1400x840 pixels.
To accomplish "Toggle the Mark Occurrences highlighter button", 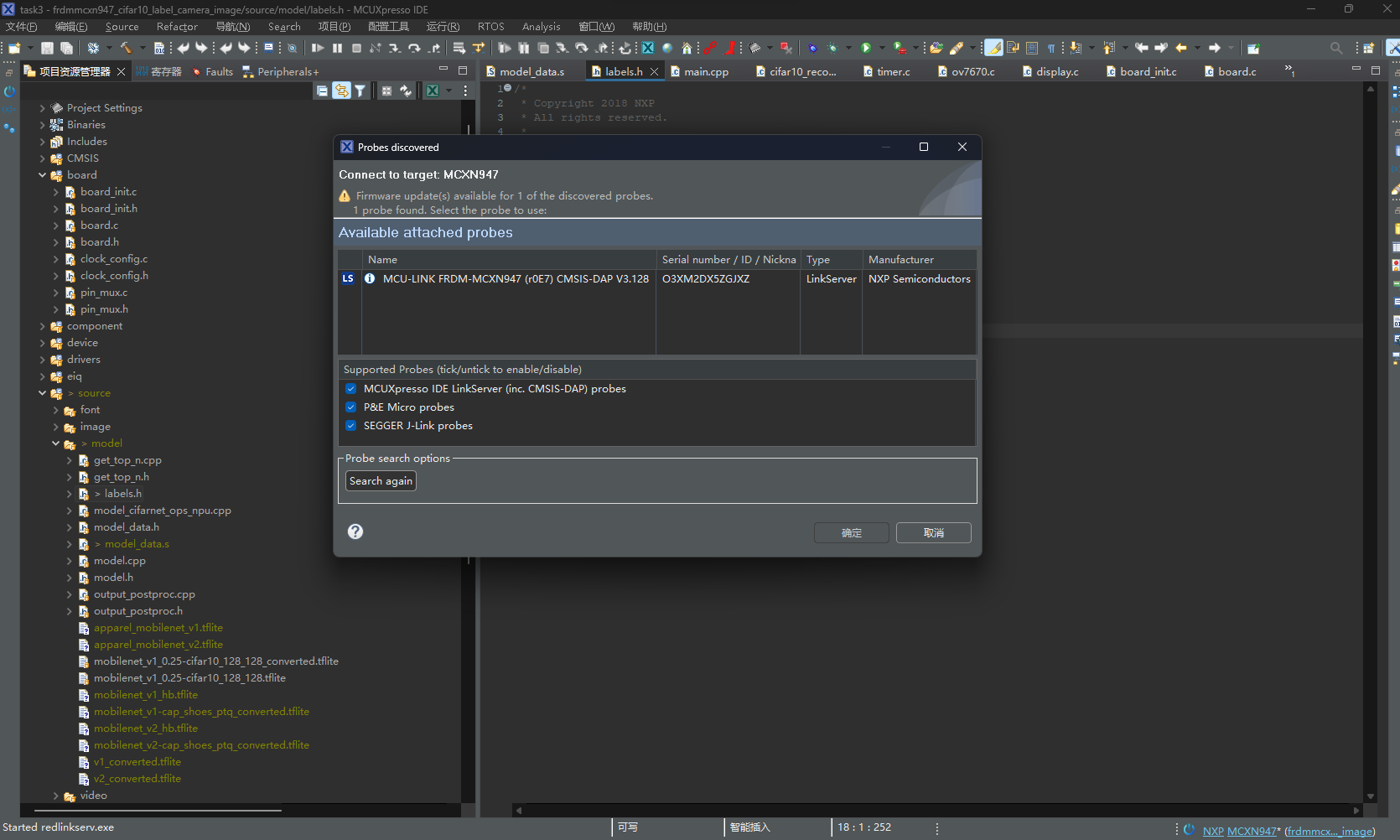I will point(993,49).
